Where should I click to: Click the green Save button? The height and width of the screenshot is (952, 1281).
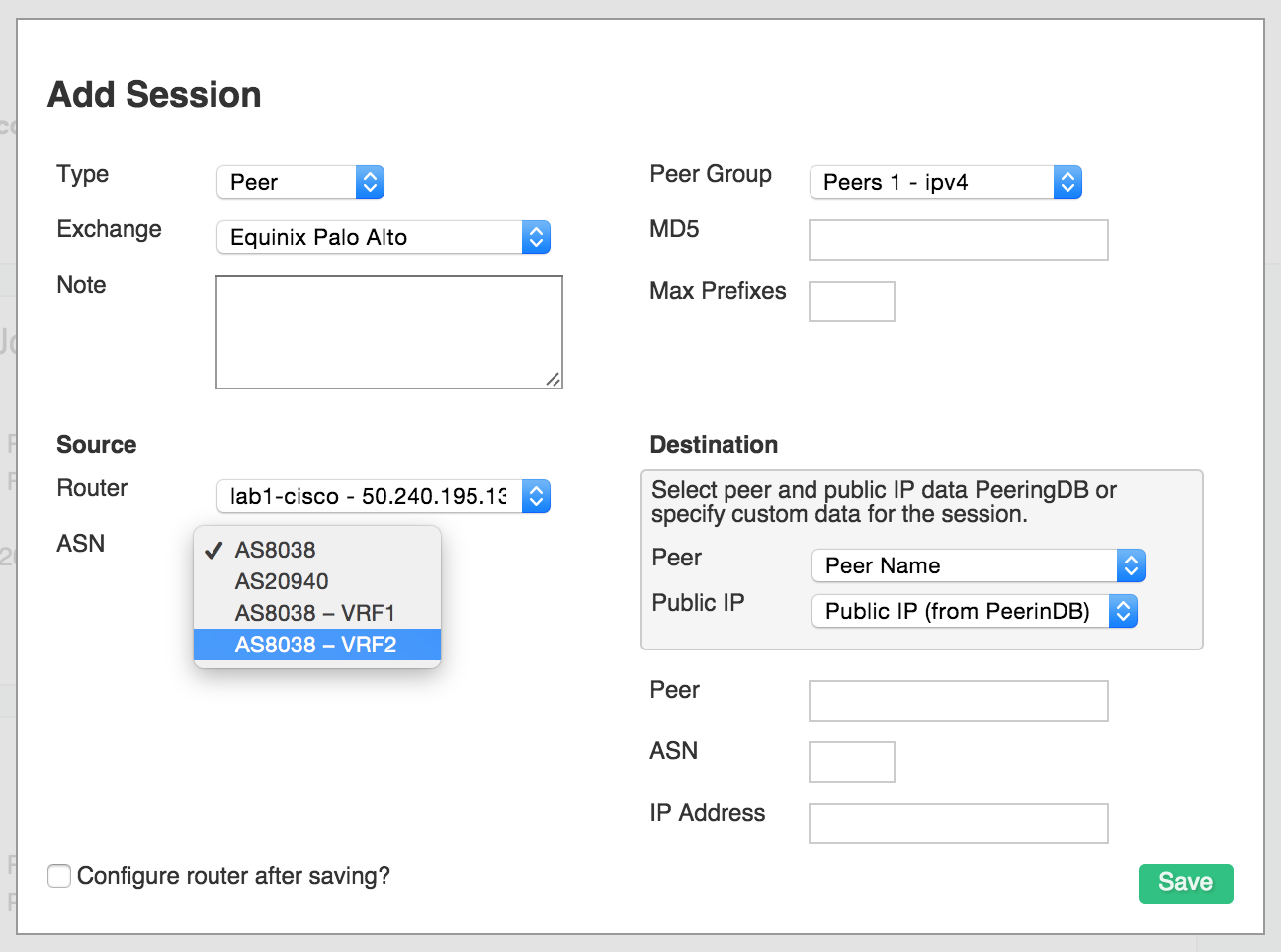(x=1185, y=883)
